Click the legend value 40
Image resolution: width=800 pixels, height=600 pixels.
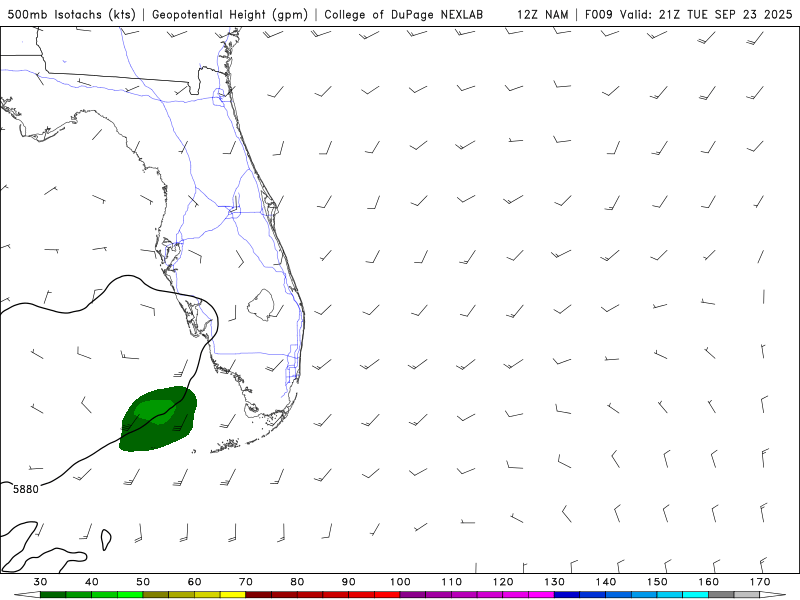(92, 582)
